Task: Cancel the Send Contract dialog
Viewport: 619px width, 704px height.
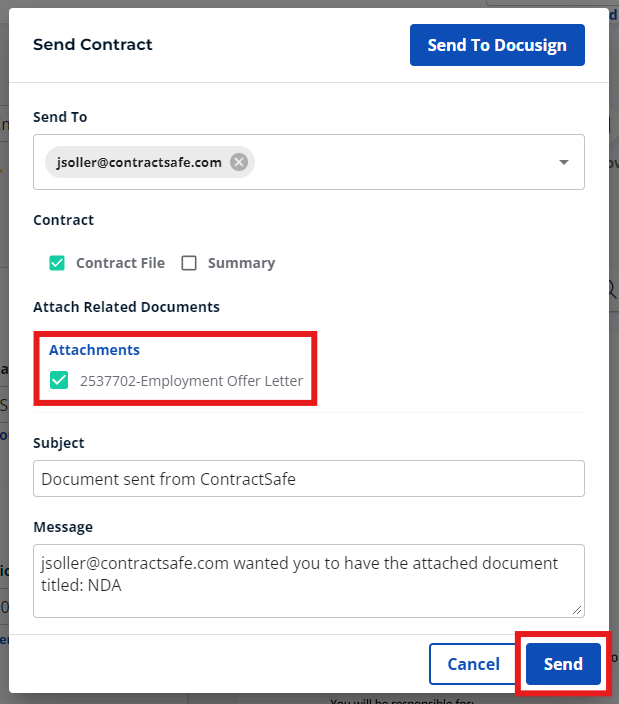Action: point(473,664)
